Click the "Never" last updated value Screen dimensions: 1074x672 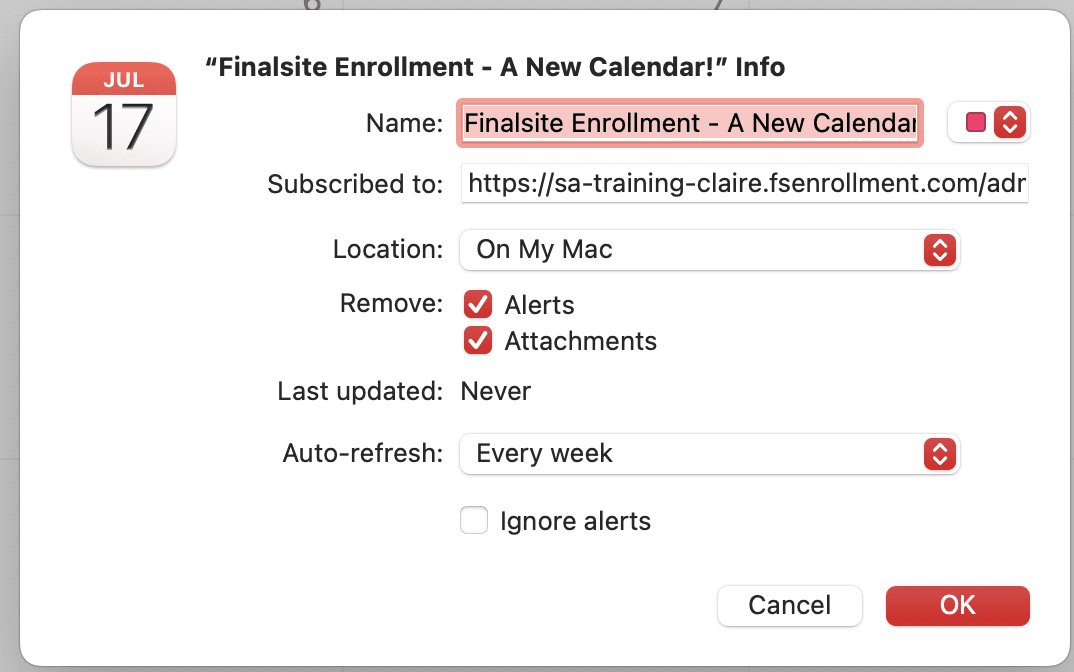(496, 391)
